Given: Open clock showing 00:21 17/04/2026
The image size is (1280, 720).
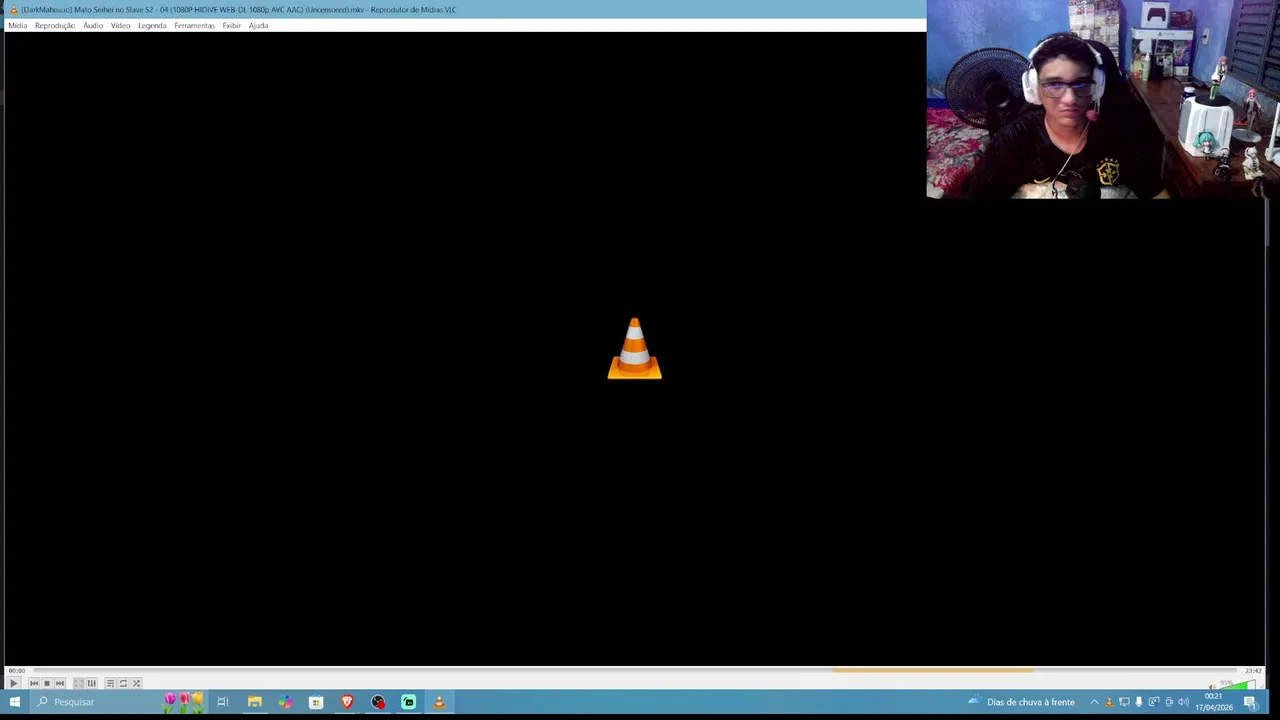Looking at the screenshot, I should tap(1214, 702).
